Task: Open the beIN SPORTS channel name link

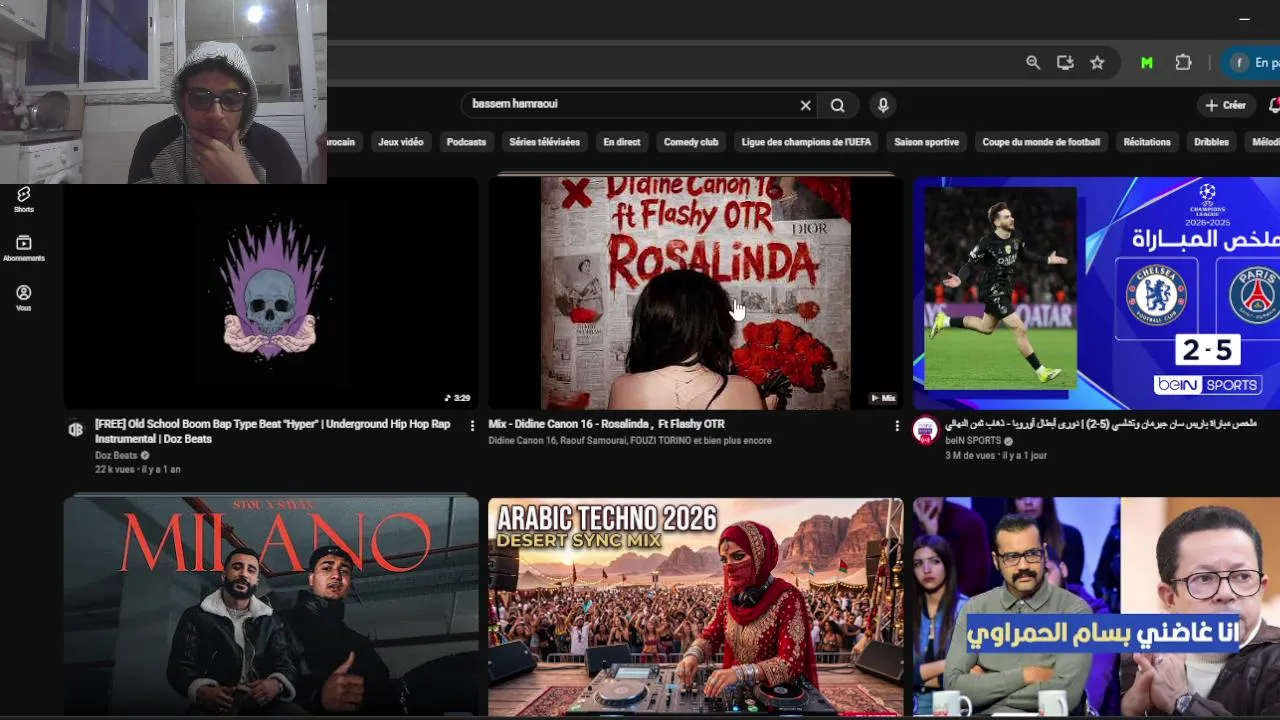Action: 973,440
